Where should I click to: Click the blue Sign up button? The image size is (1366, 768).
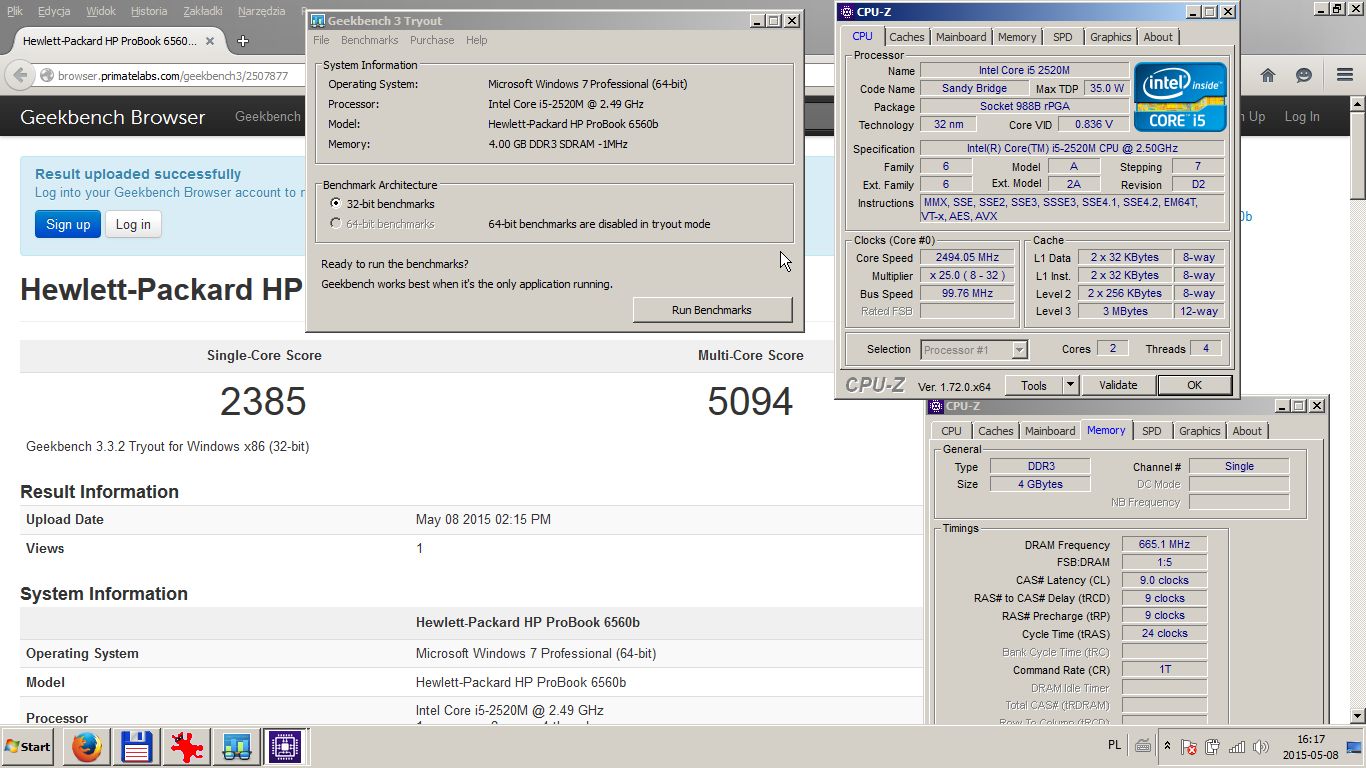pos(68,224)
